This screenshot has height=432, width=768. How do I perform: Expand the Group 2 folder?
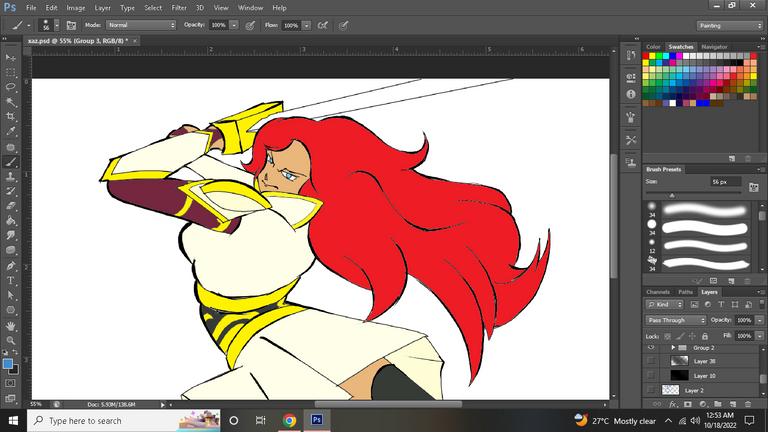pyautogui.click(x=673, y=348)
